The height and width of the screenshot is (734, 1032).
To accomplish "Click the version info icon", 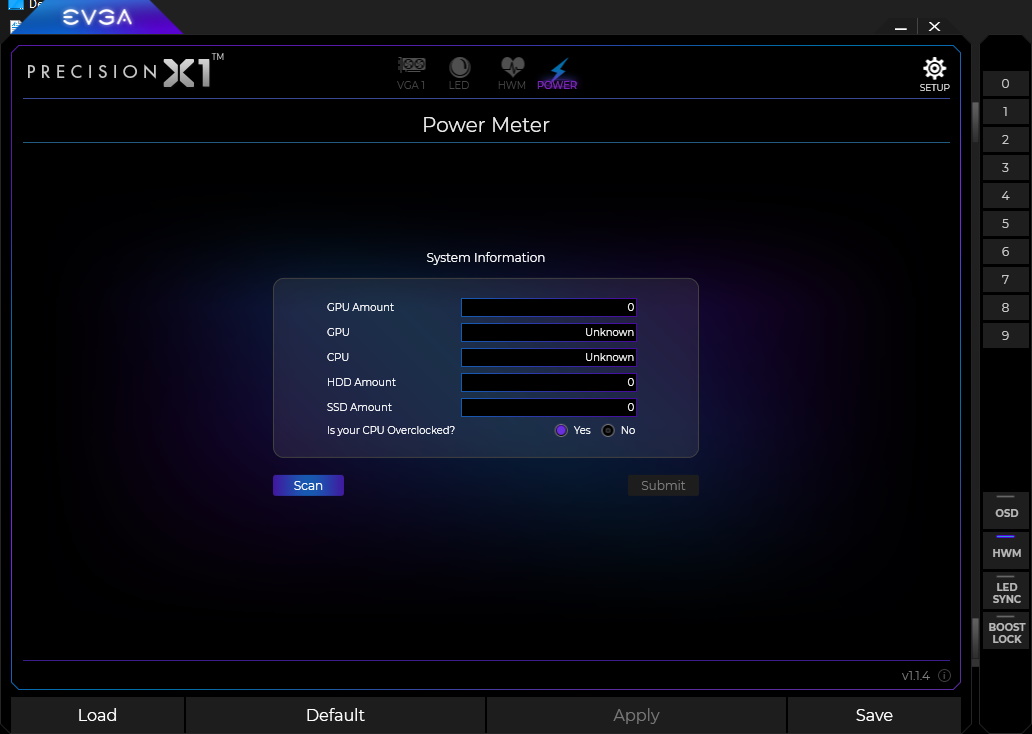I will 944,676.
